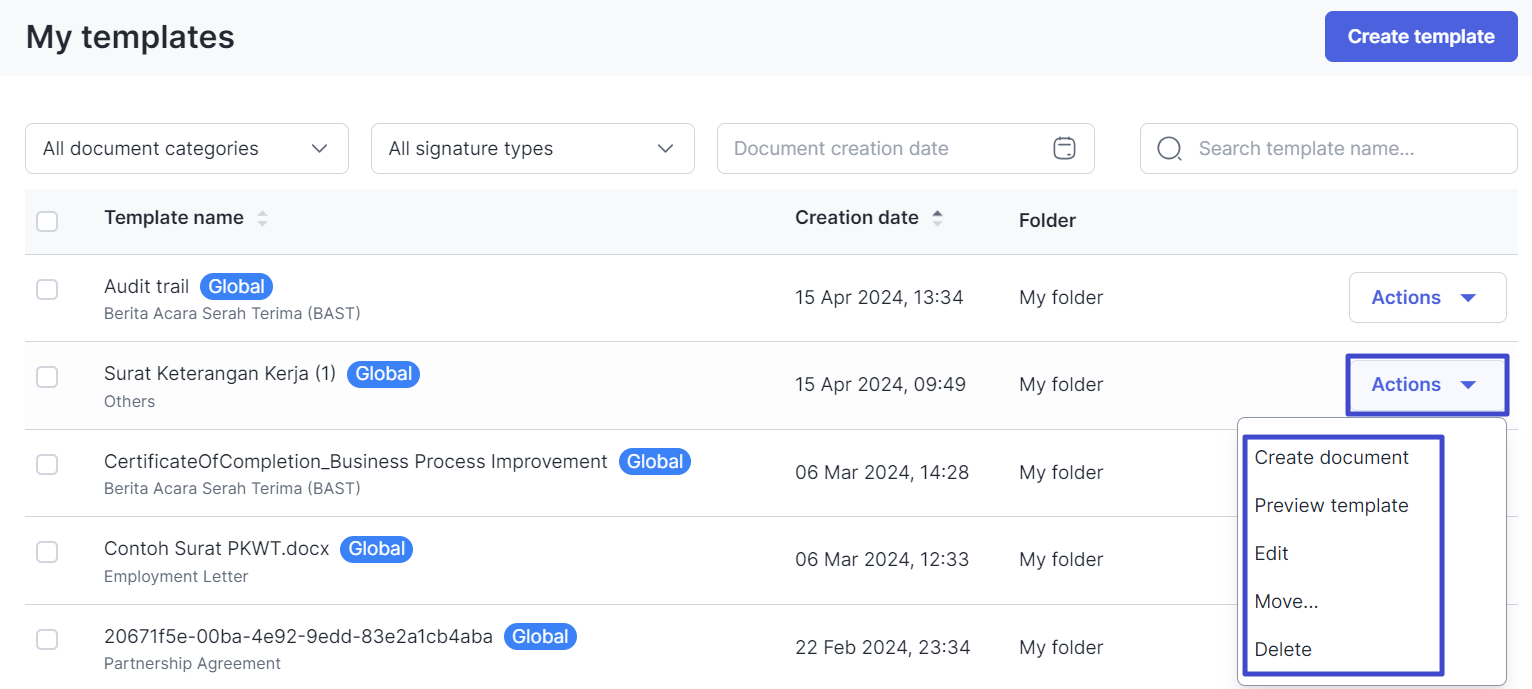Click the search magnifier icon
The image size is (1532, 689).
click(1168, 149)
